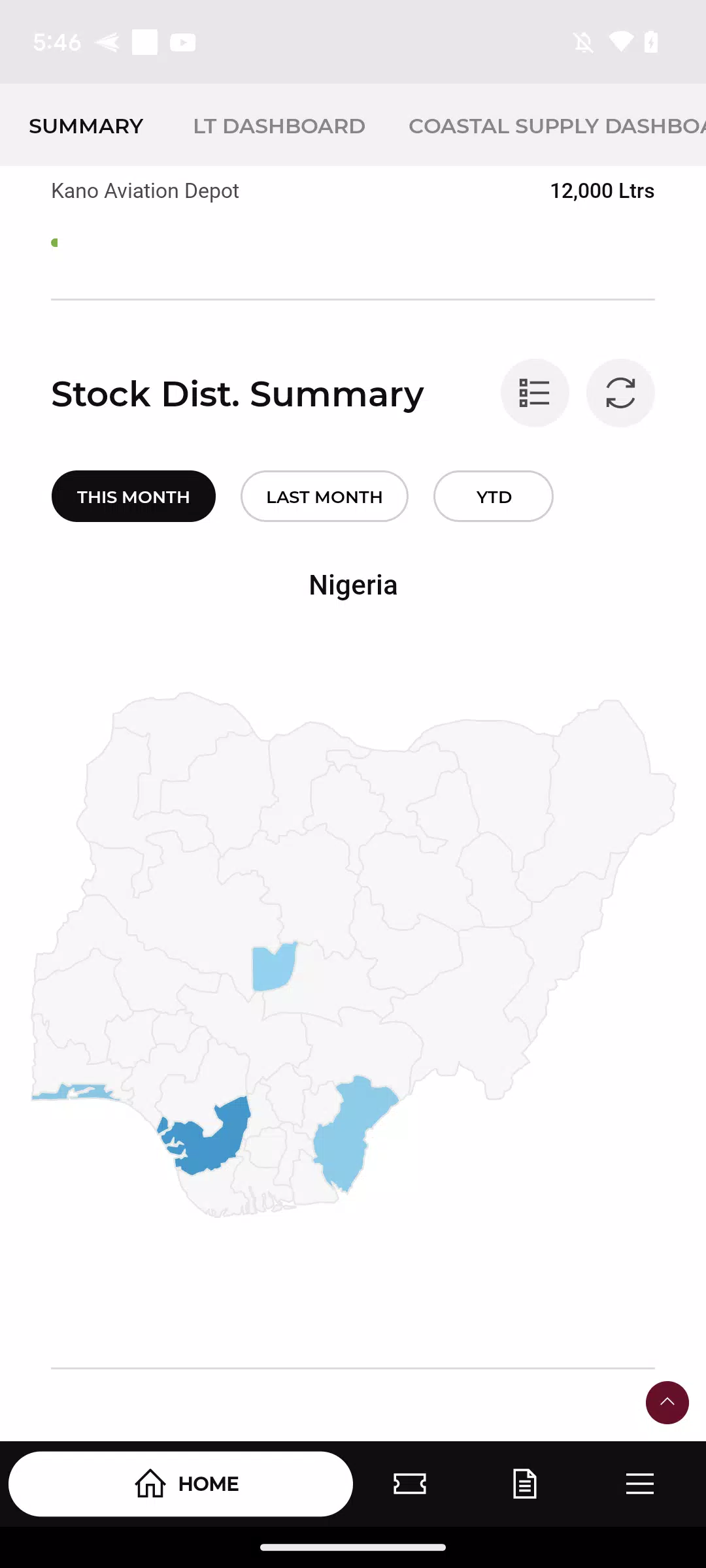Image resolution: width=706 pixels, height=1568 pixels.
Task: Select the YTD filter
Action: tap(494, 497)
